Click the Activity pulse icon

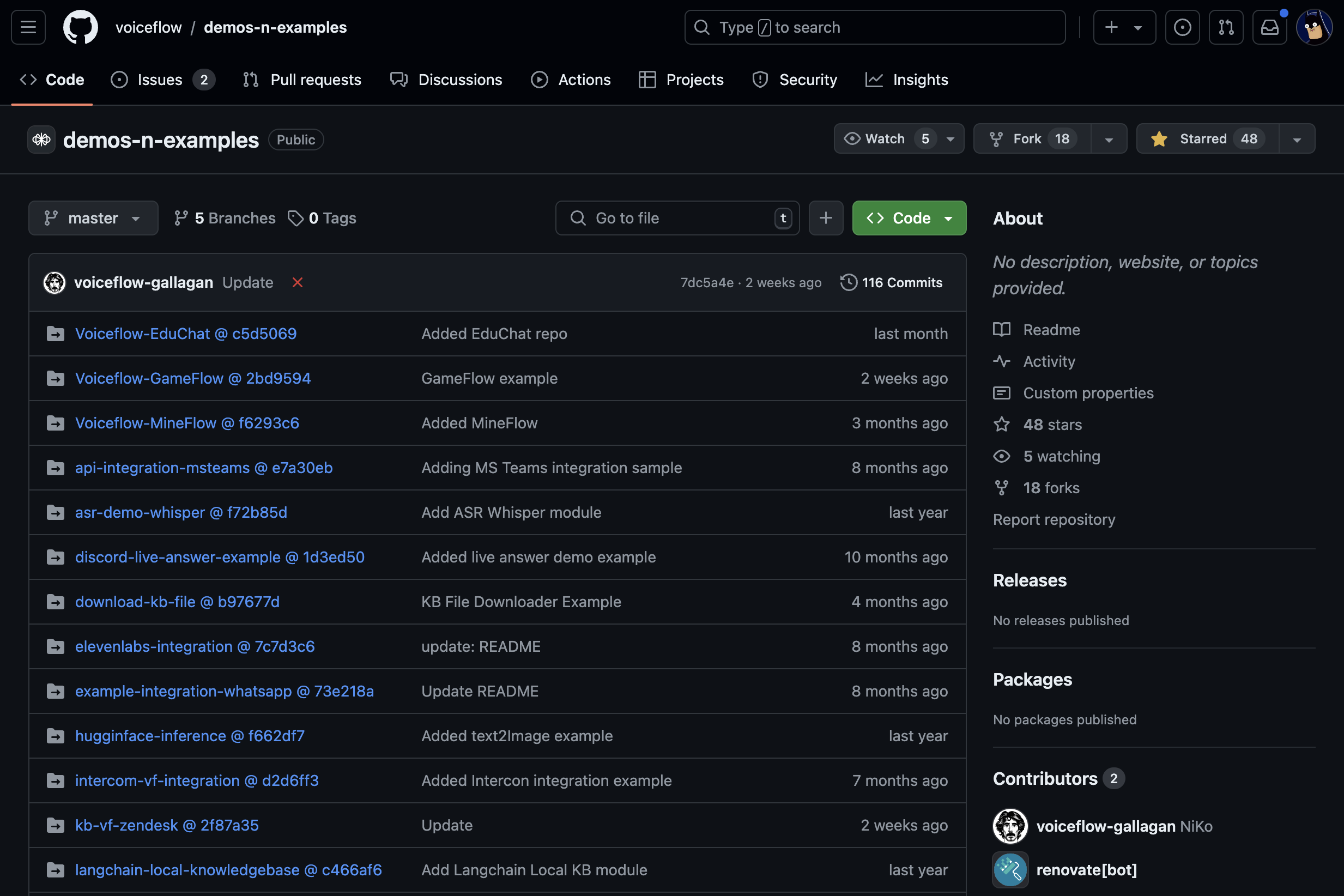click(x=1002, y=361)
